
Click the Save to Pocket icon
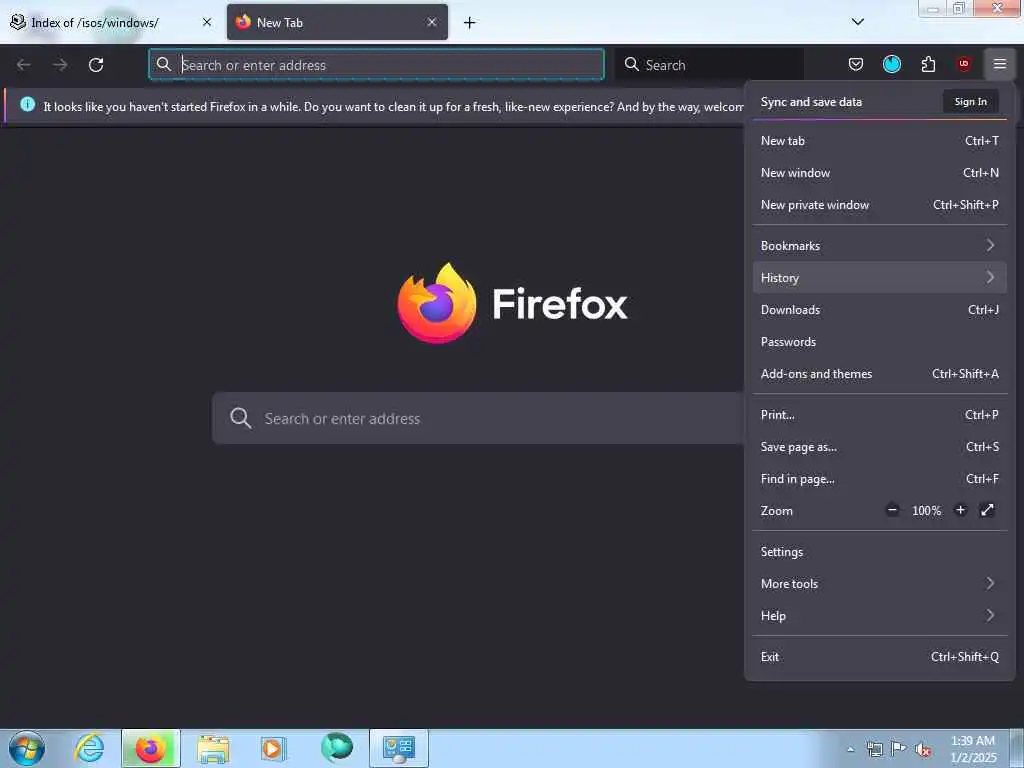coord(856,64)
